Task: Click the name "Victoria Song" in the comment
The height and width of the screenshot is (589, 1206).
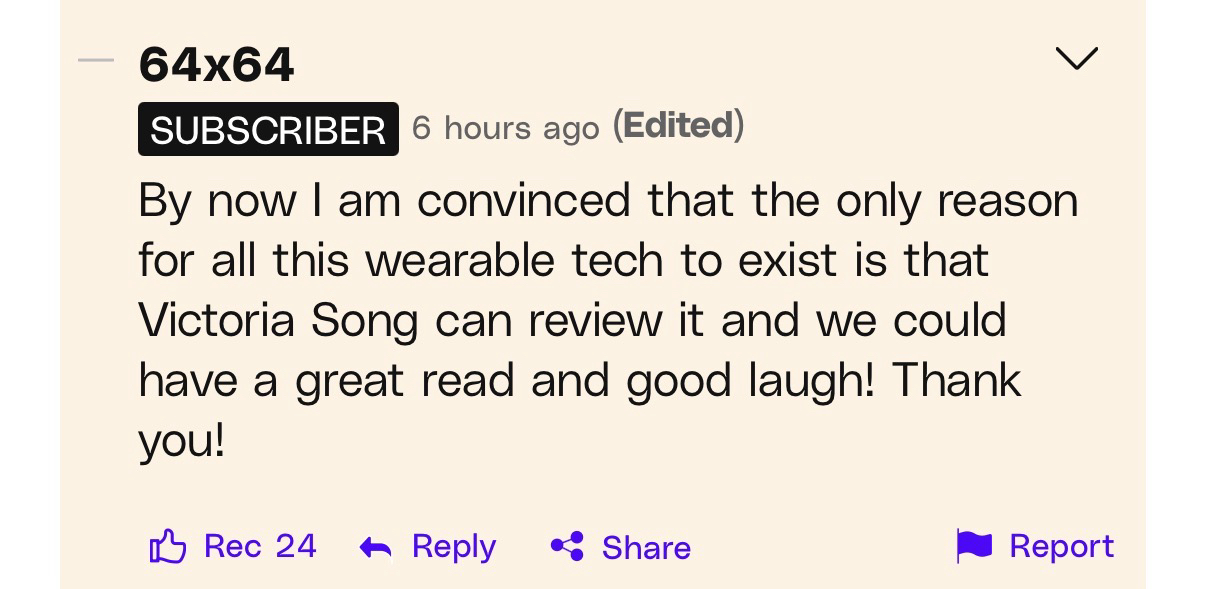Action: (x=280, y=320)
